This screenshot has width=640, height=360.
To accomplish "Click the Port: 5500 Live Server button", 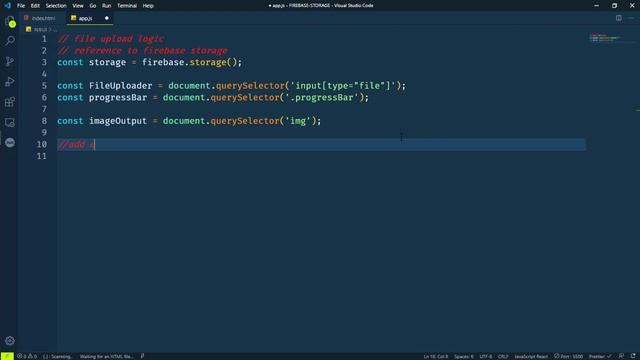I will pos(568,356).
